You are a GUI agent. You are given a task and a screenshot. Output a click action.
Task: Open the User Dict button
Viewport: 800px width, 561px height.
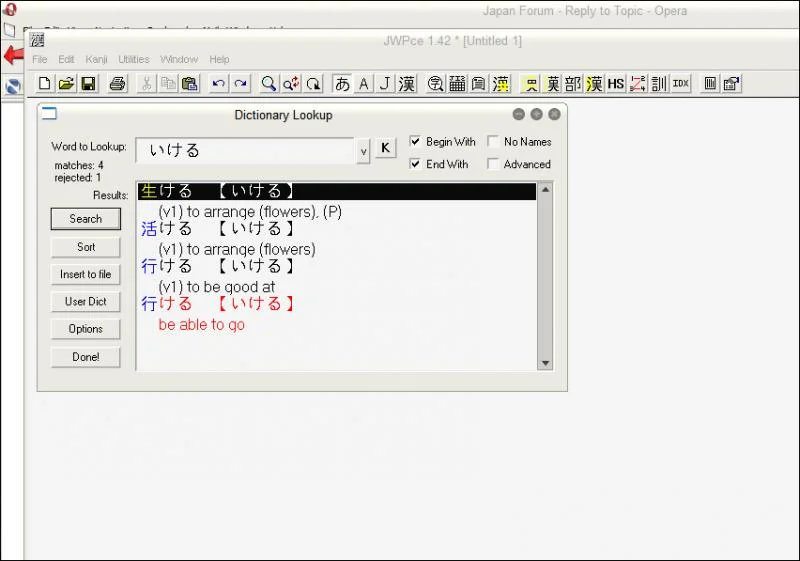86,301
